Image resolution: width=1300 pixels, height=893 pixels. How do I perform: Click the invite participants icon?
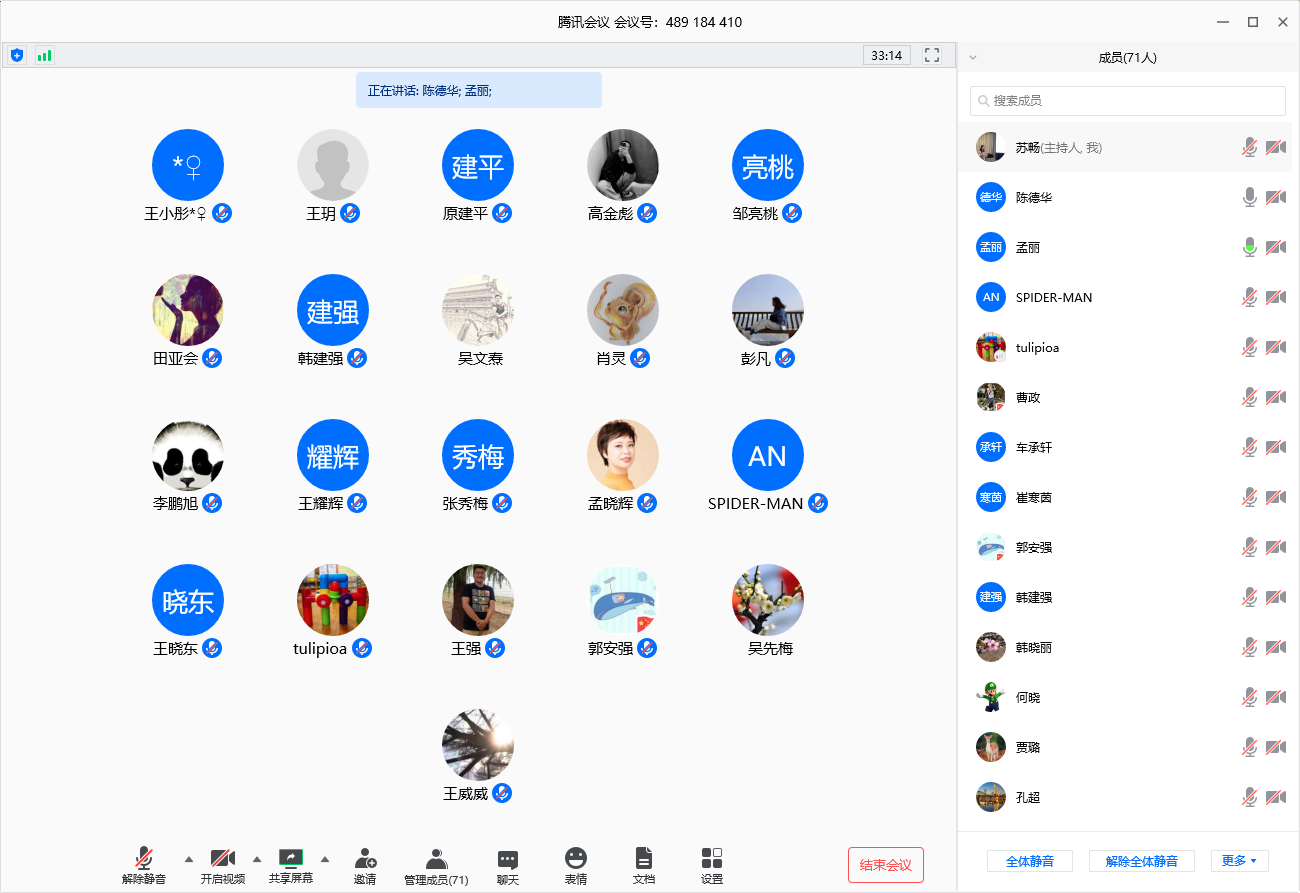click(x=365, y=859)
